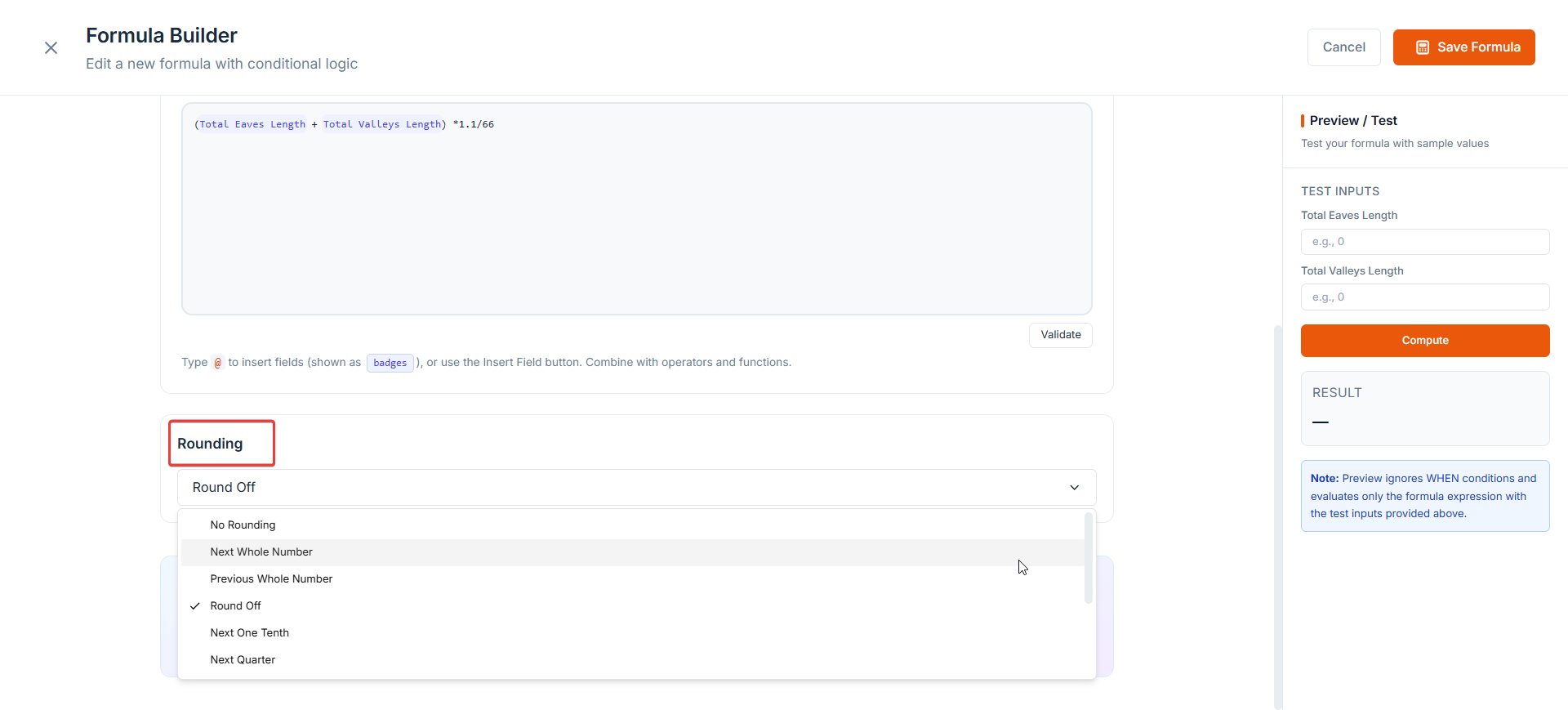Click the Note about WHEN conditions

1424,496
